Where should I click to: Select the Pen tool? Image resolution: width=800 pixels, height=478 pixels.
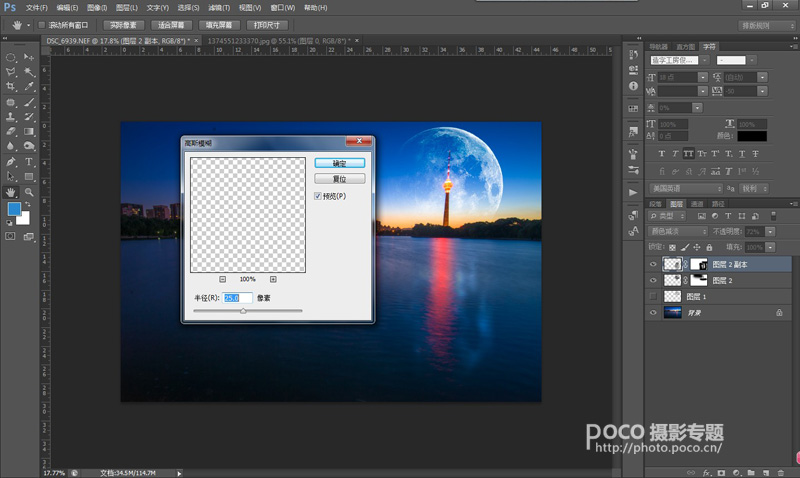[x=11, y=162]
